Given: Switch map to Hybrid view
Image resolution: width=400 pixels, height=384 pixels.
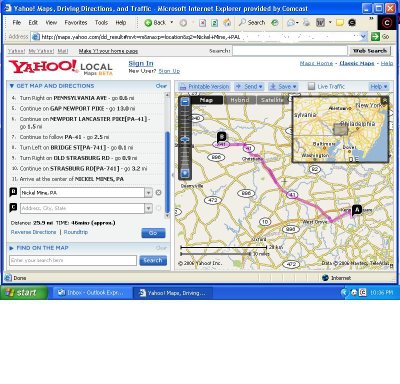Looking at the screenshot, I should (240, 100).
